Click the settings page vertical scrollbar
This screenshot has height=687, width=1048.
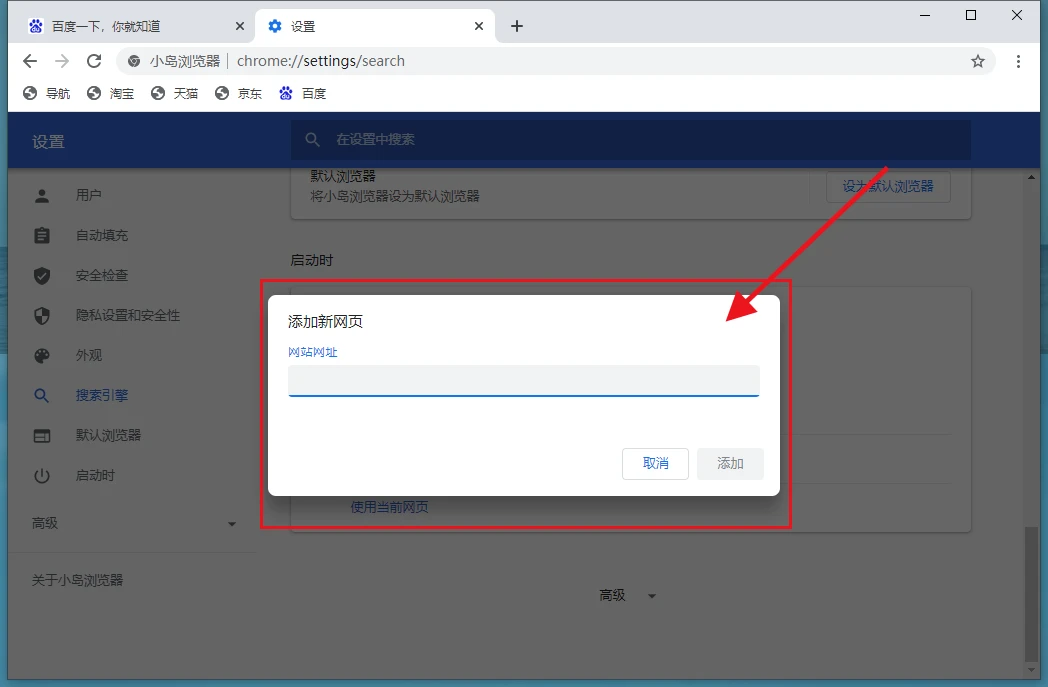1031,595
